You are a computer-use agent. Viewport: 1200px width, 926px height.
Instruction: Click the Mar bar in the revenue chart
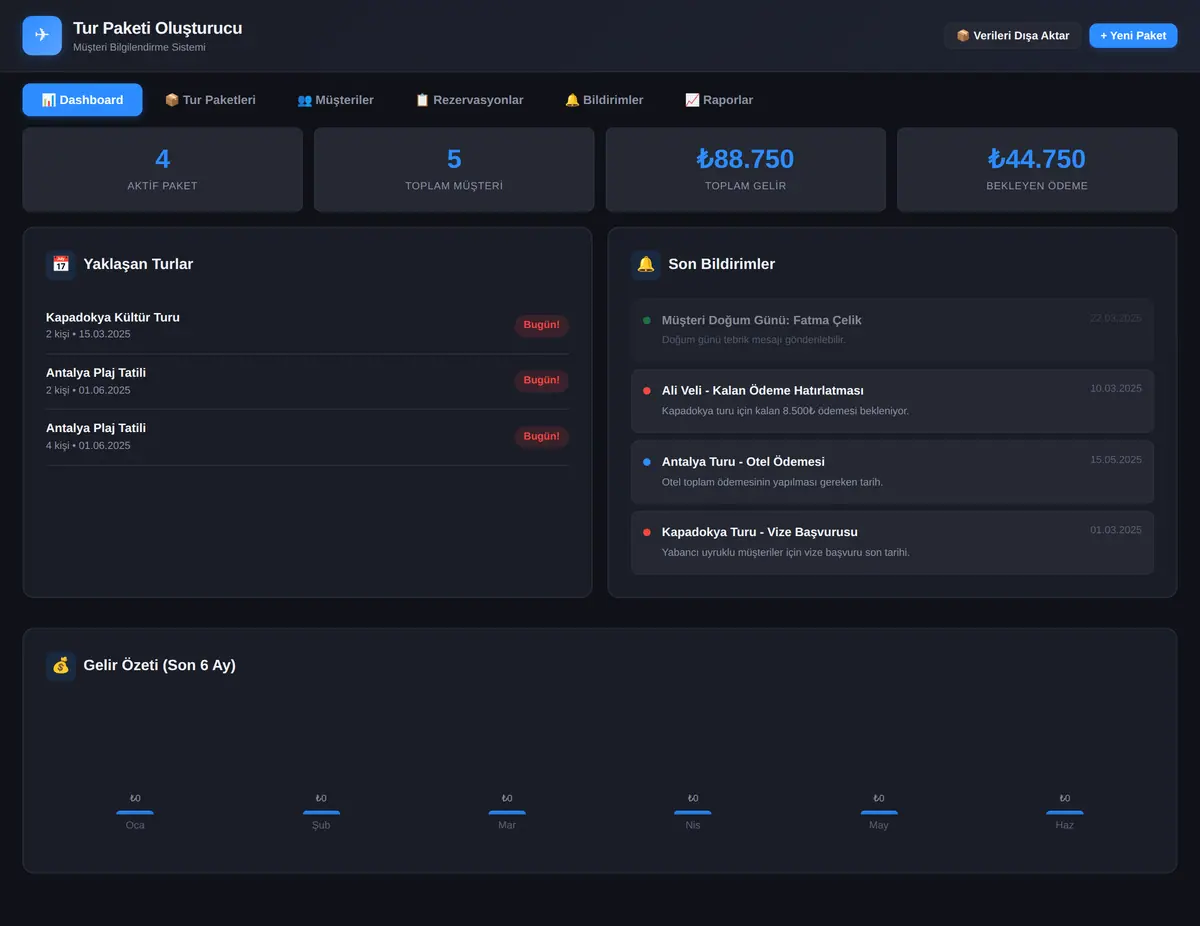click(x=507, y=812)
